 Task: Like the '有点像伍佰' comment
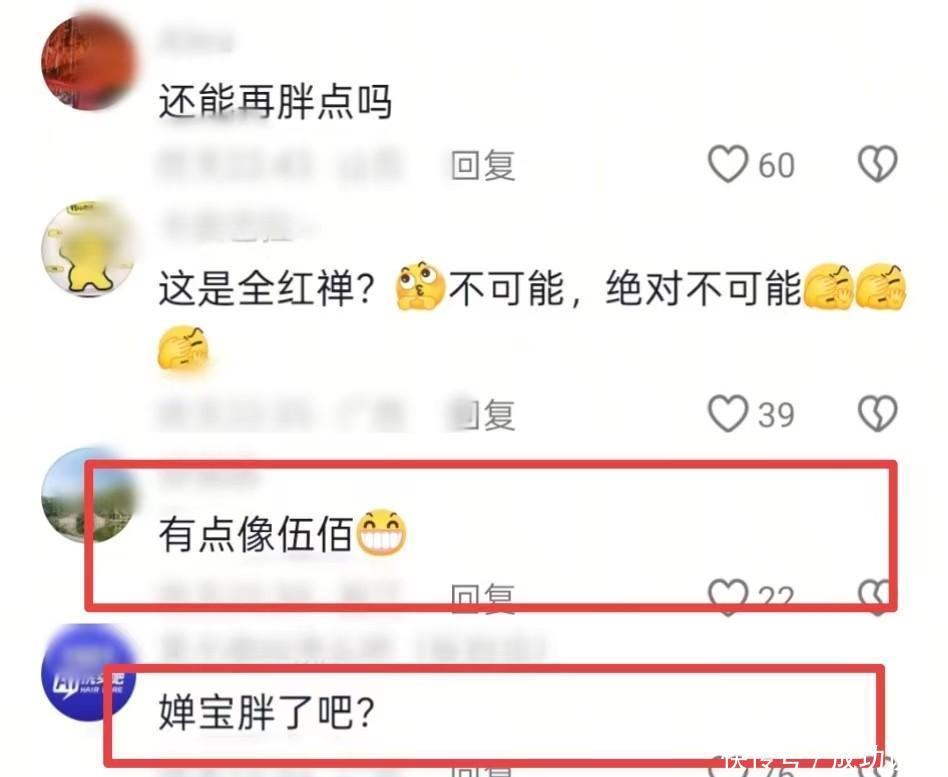click(x=727, y=596)
